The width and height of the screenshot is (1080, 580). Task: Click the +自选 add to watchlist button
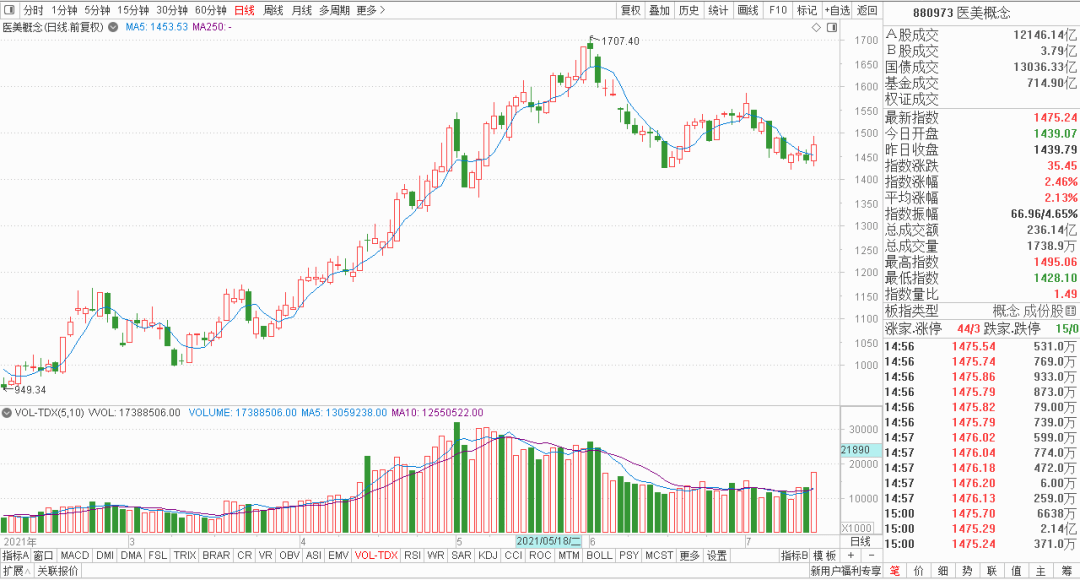pyautogui.click(x=837, y=10)
